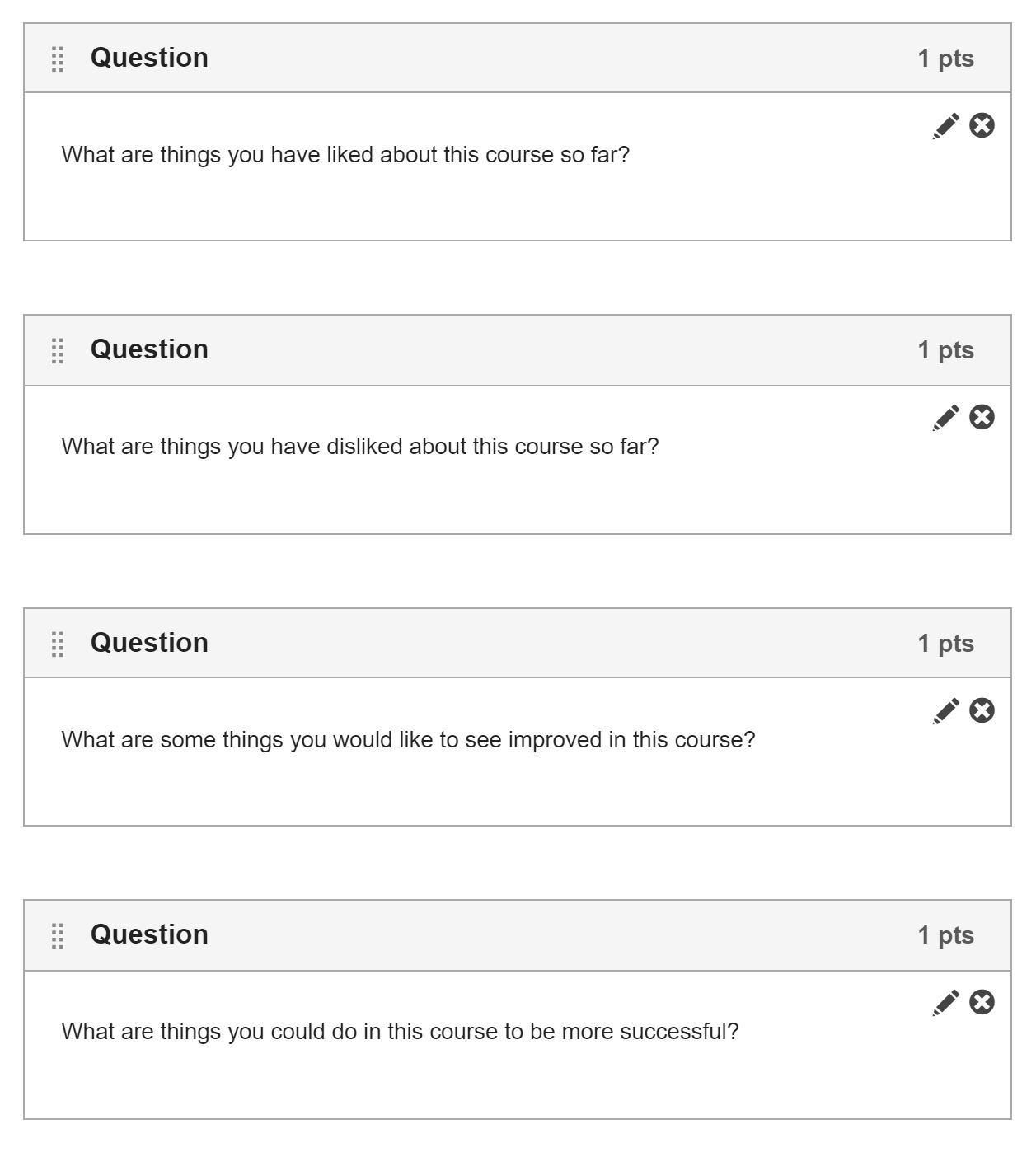The height and width of the screenshot is (1157, 1036).
Task: Click drag handle of fourth Question block
Action: [x=58, y=936]
